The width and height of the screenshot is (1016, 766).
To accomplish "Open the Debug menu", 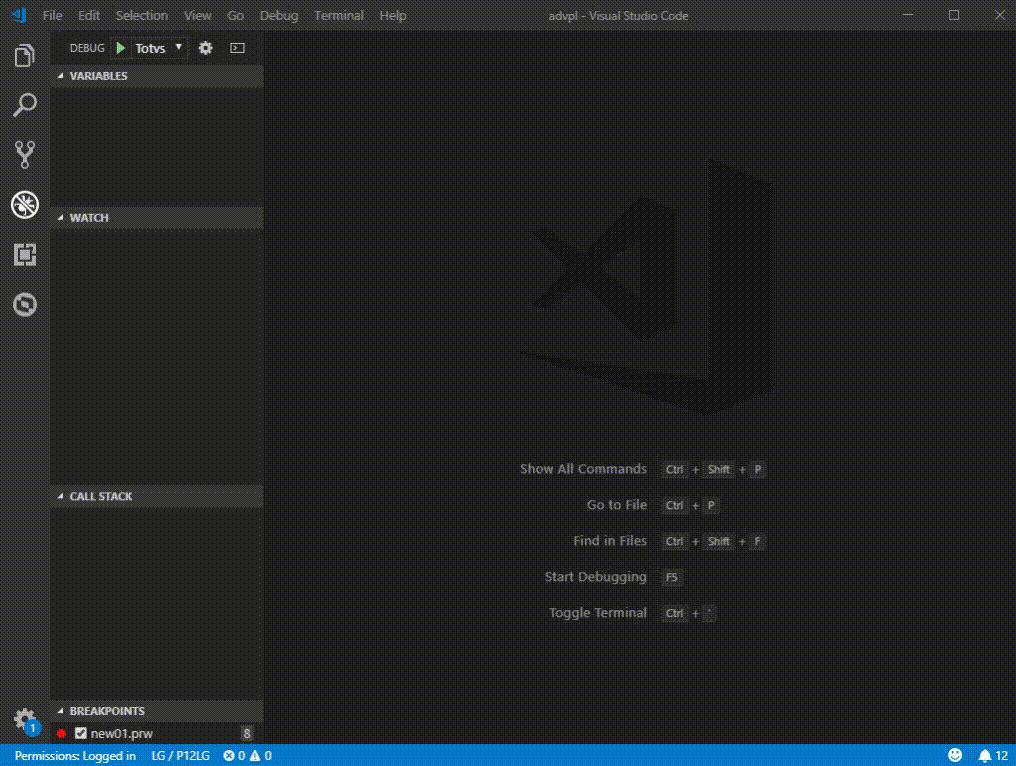I will (x=279, y=16).
